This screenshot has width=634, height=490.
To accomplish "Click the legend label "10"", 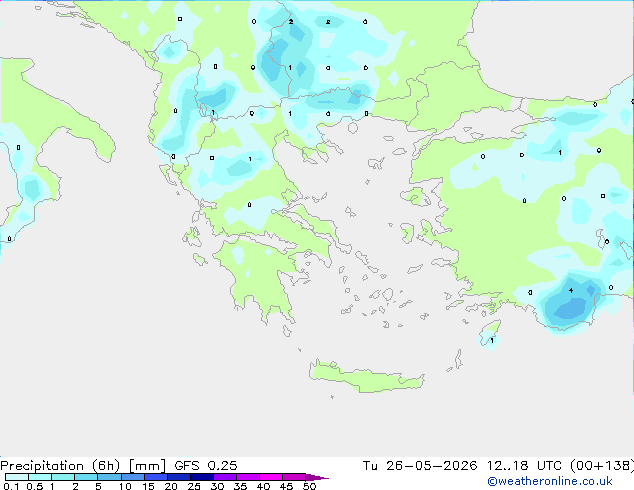I will [125, 486].
